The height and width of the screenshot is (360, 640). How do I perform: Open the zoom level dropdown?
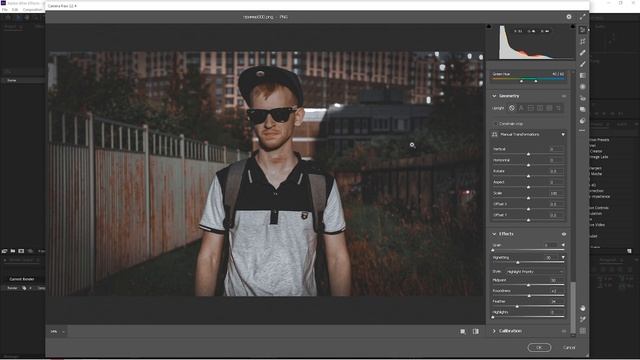(x=63, y=331)
